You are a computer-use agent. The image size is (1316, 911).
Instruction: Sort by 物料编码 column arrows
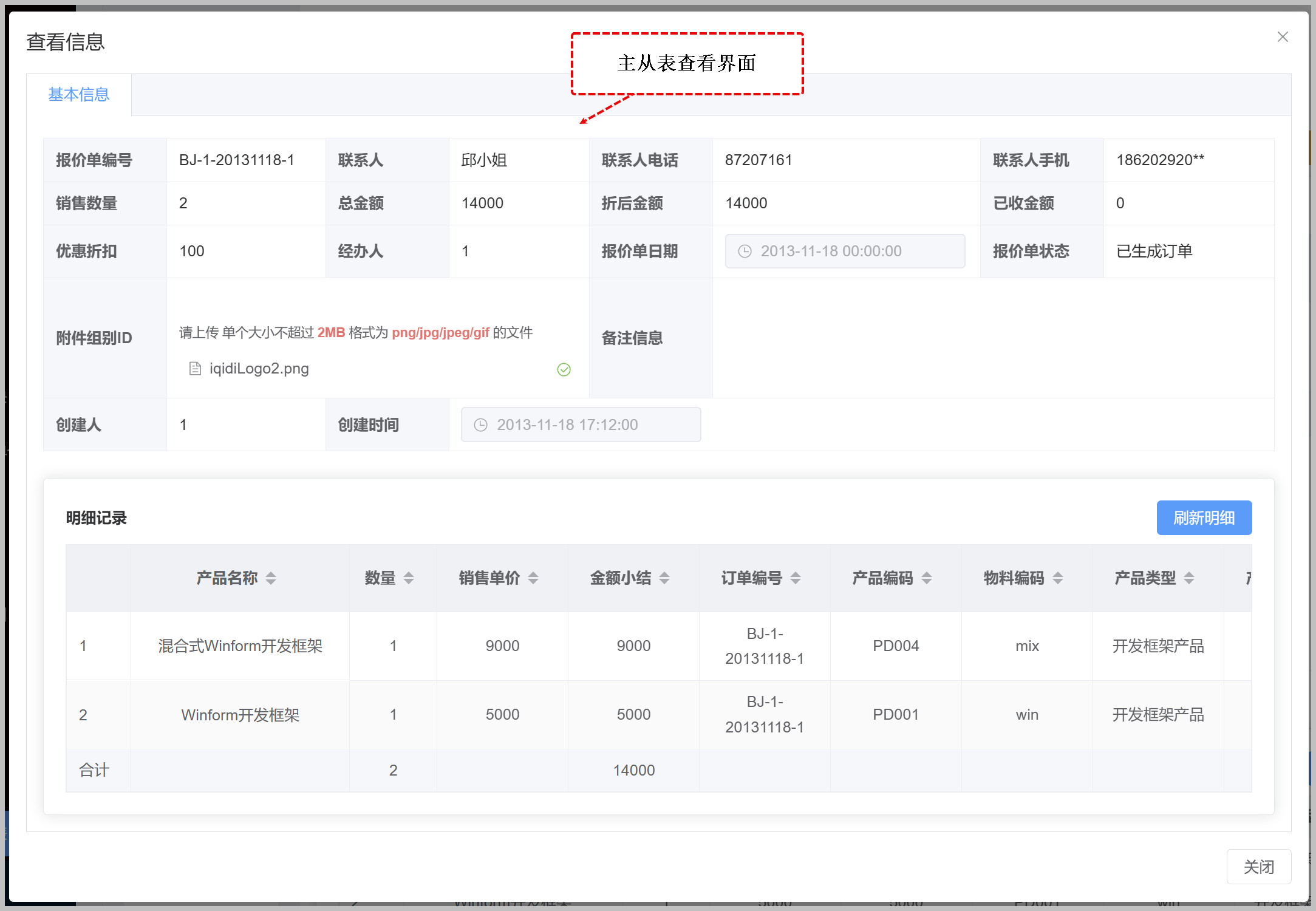1058,578
